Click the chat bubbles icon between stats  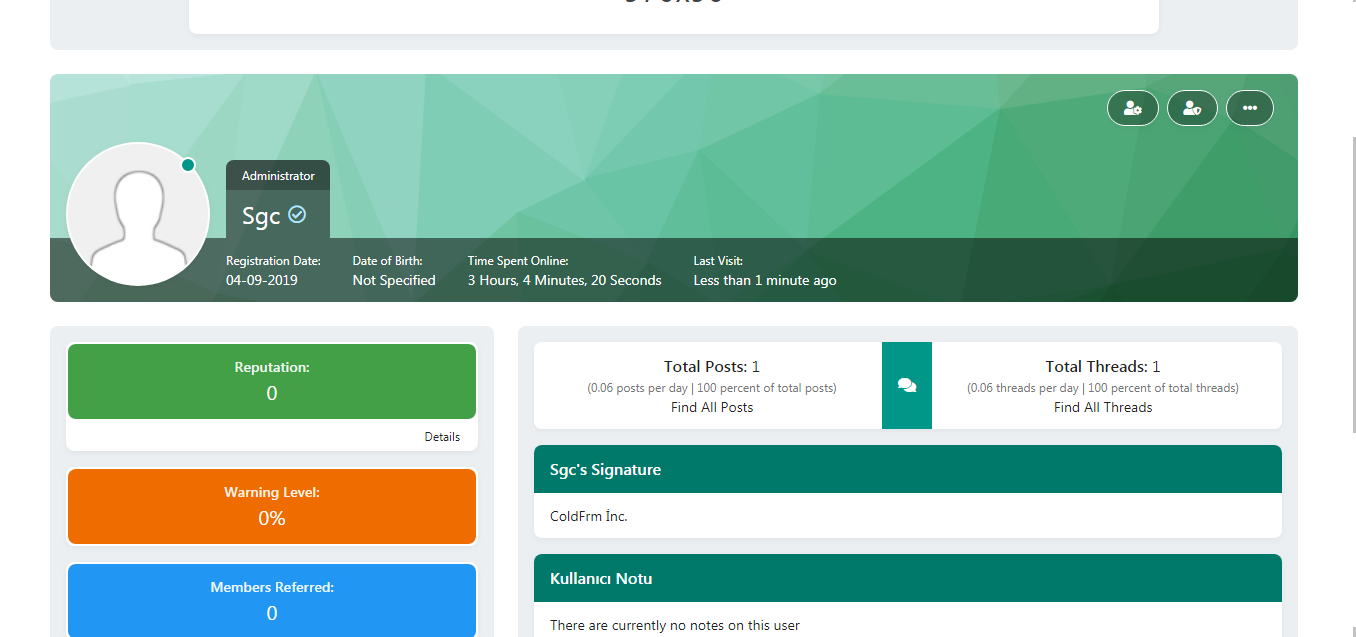pos(906,386)
